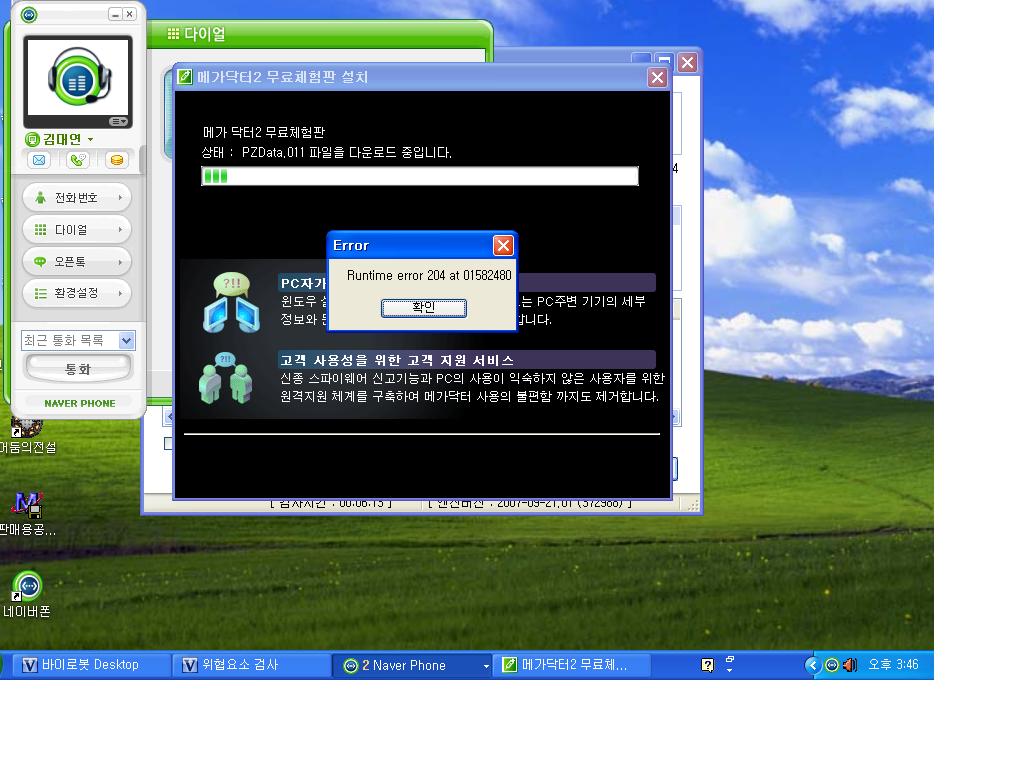Click the green status icon beside 김대연
Screen dimensions: 1024x768
pos(32,139)
